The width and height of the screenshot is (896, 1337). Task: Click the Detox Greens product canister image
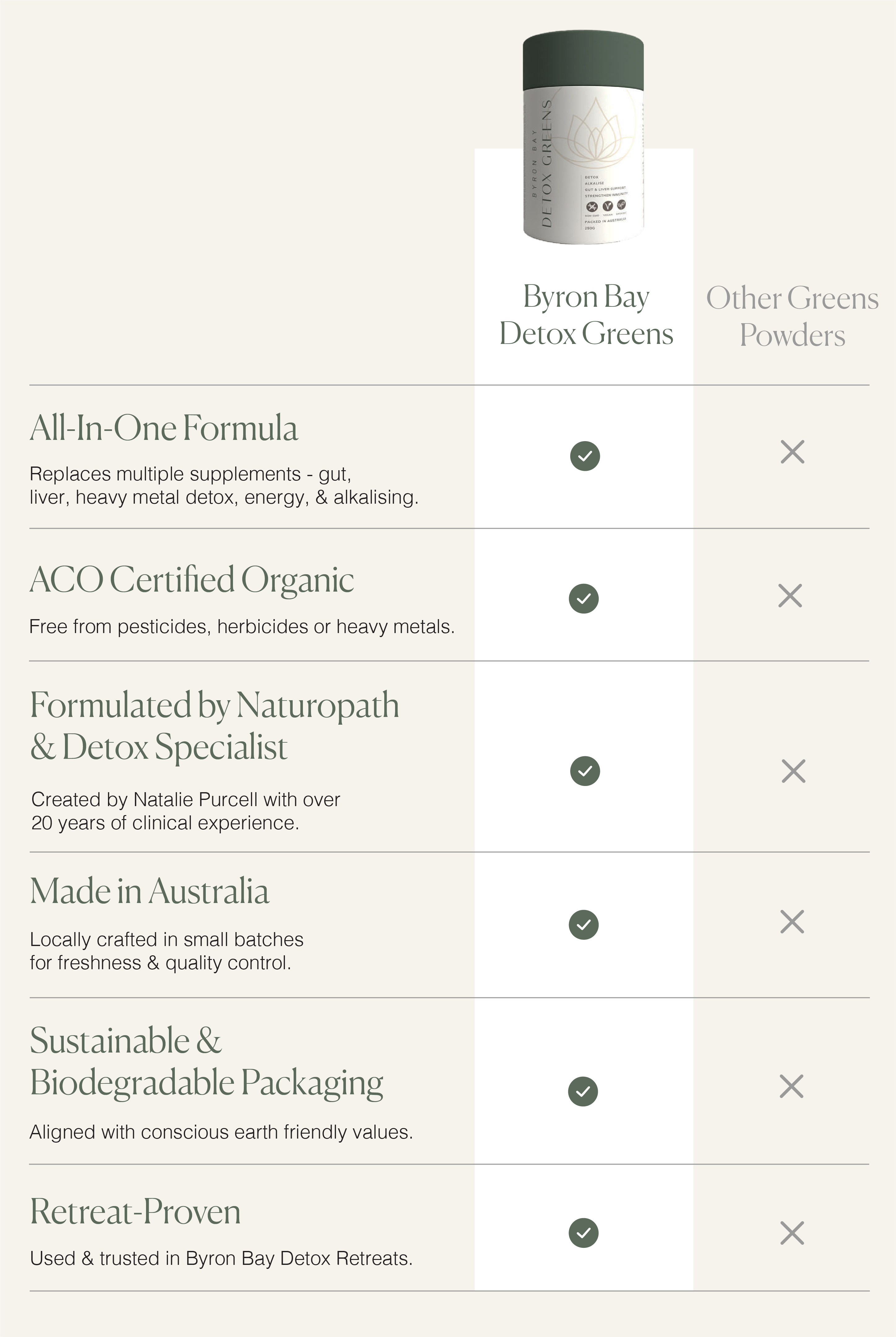point(584,140)
